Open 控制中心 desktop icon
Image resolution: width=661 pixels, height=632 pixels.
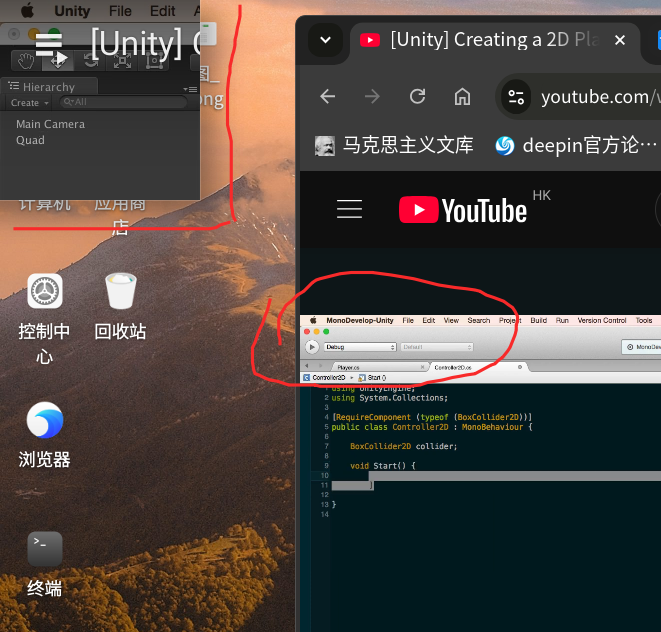coord(44,318)
